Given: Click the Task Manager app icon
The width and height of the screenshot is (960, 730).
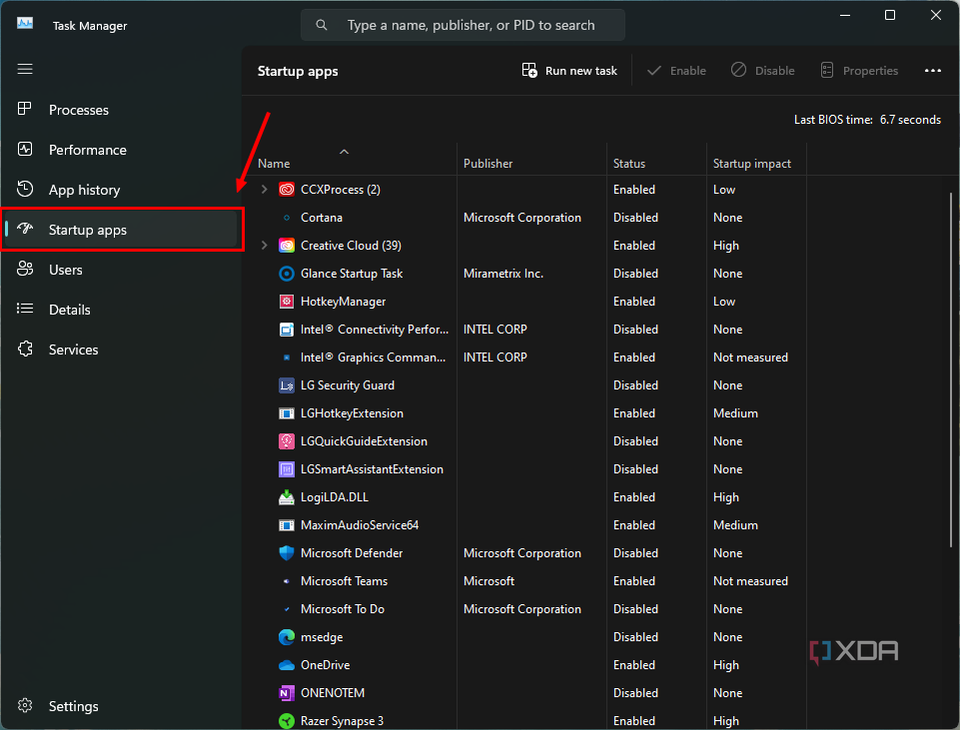Looking at the screenshot, I should pyautogui.click(x=24, y=23).
